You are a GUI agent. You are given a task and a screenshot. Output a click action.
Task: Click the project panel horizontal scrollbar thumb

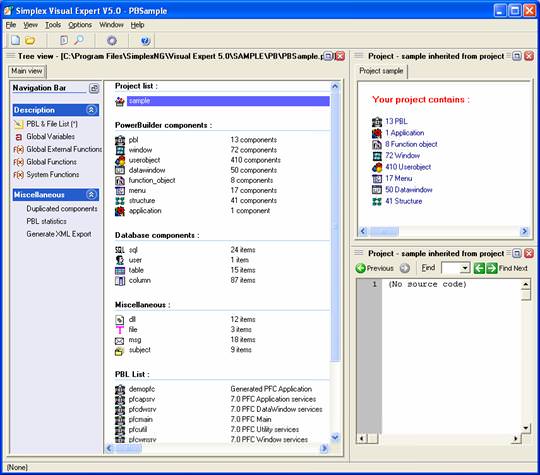[x=384, y=231]
